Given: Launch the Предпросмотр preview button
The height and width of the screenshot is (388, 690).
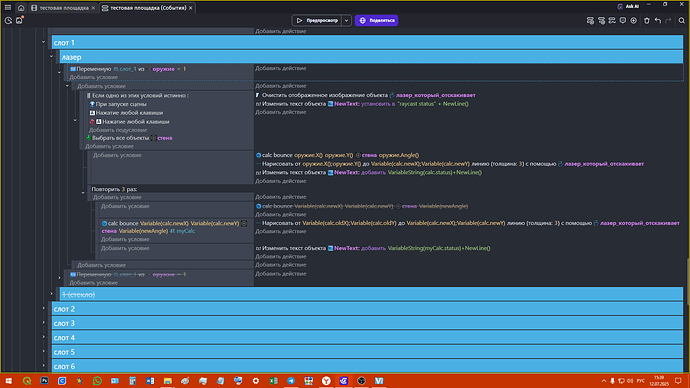Looking at the screenshot, I should (317, 20).
